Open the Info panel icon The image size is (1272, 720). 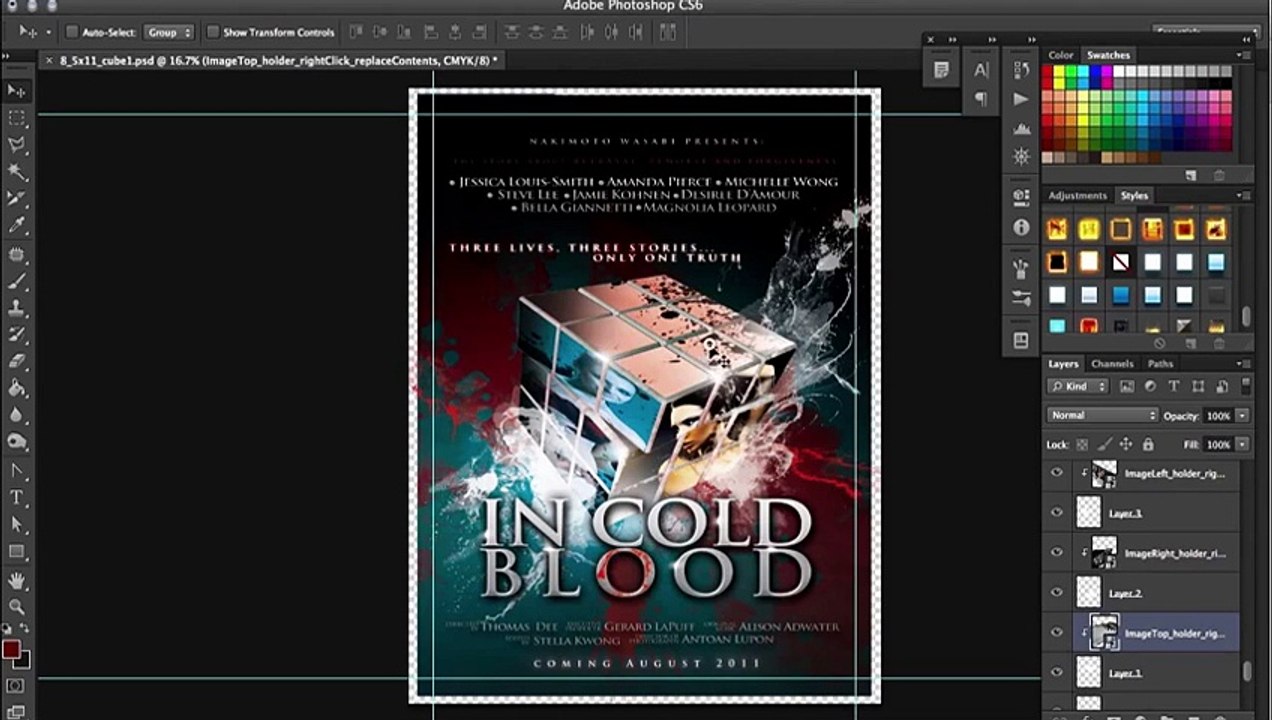1021,228
